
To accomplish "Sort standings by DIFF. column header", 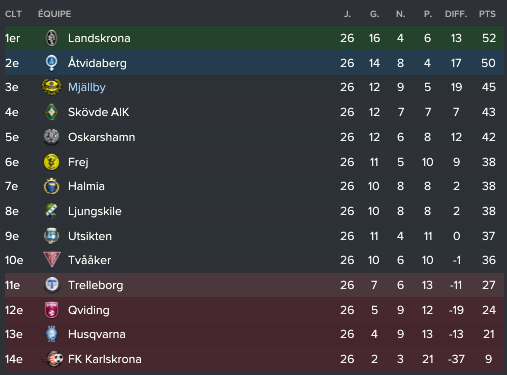I will click(x=456, y=14).
